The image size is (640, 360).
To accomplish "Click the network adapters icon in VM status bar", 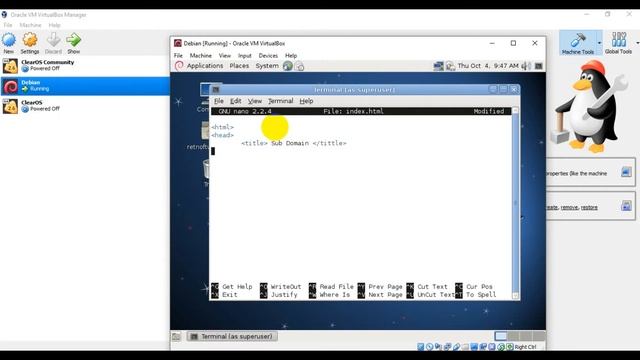I will [447, 347].
